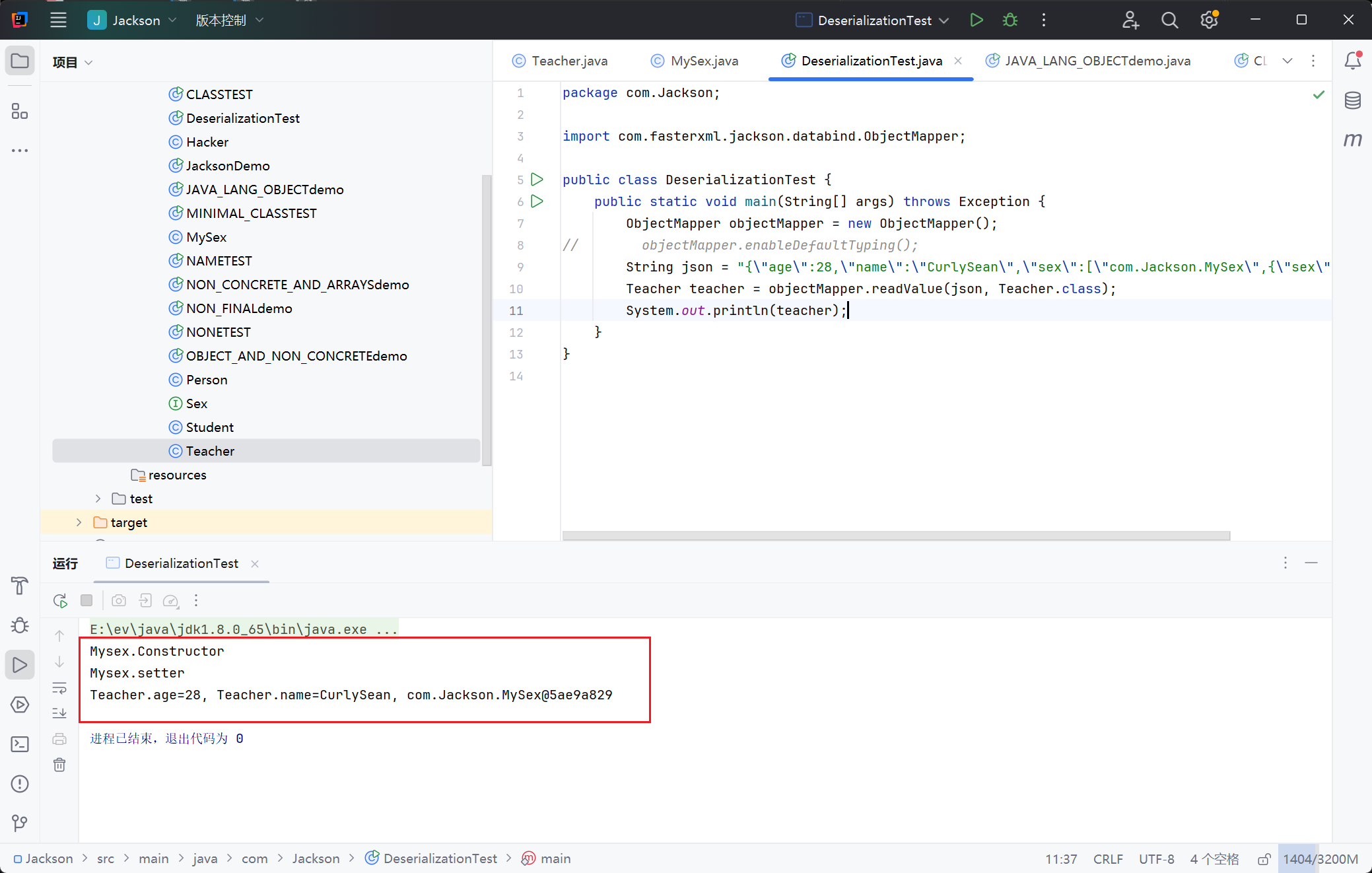Viewport: 1372px width, 873px height.
Task: Close DeserializationTest run tab
Action: [255, 563]
